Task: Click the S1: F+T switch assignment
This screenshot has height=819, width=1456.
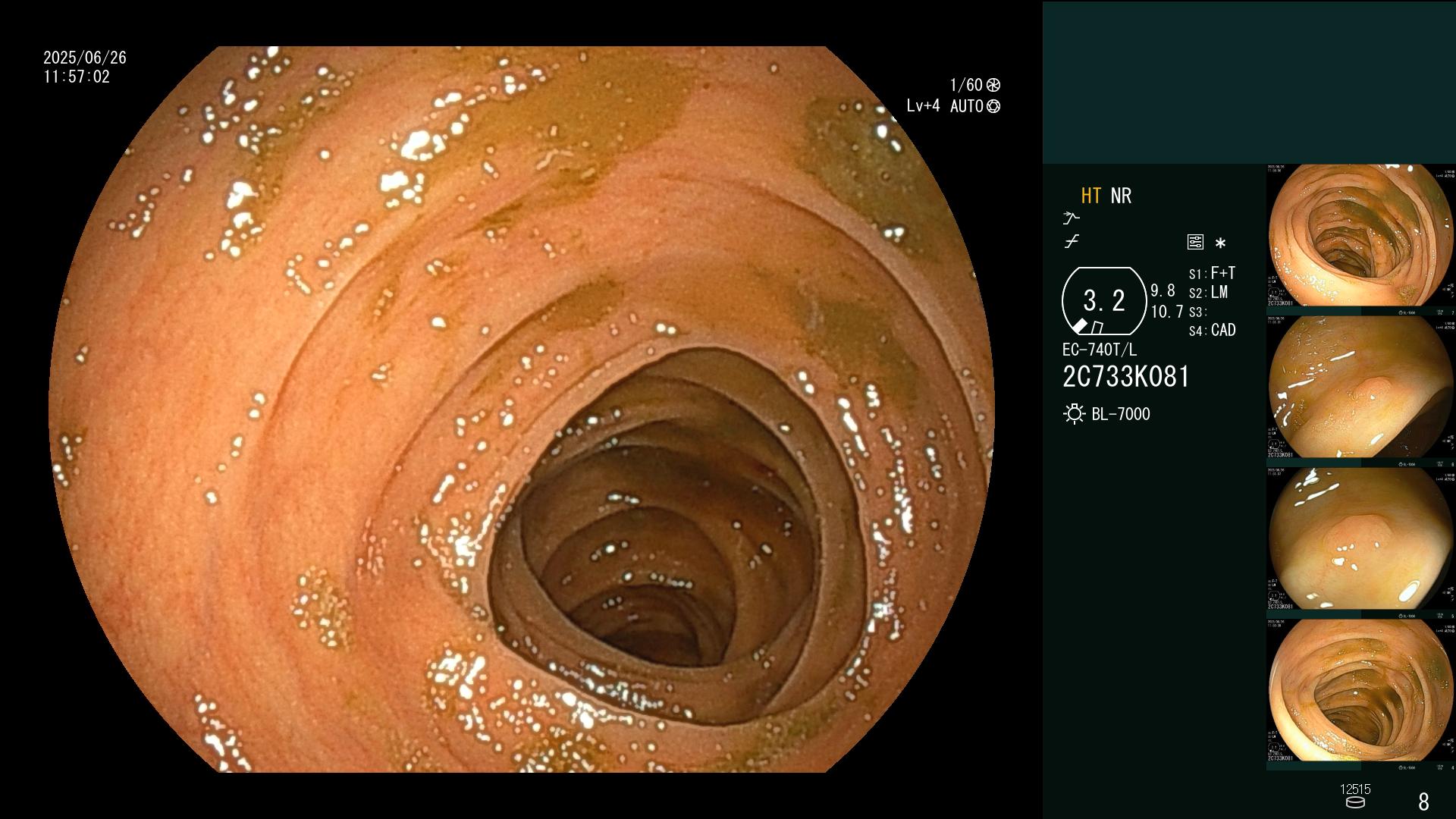Action: 1212,273
